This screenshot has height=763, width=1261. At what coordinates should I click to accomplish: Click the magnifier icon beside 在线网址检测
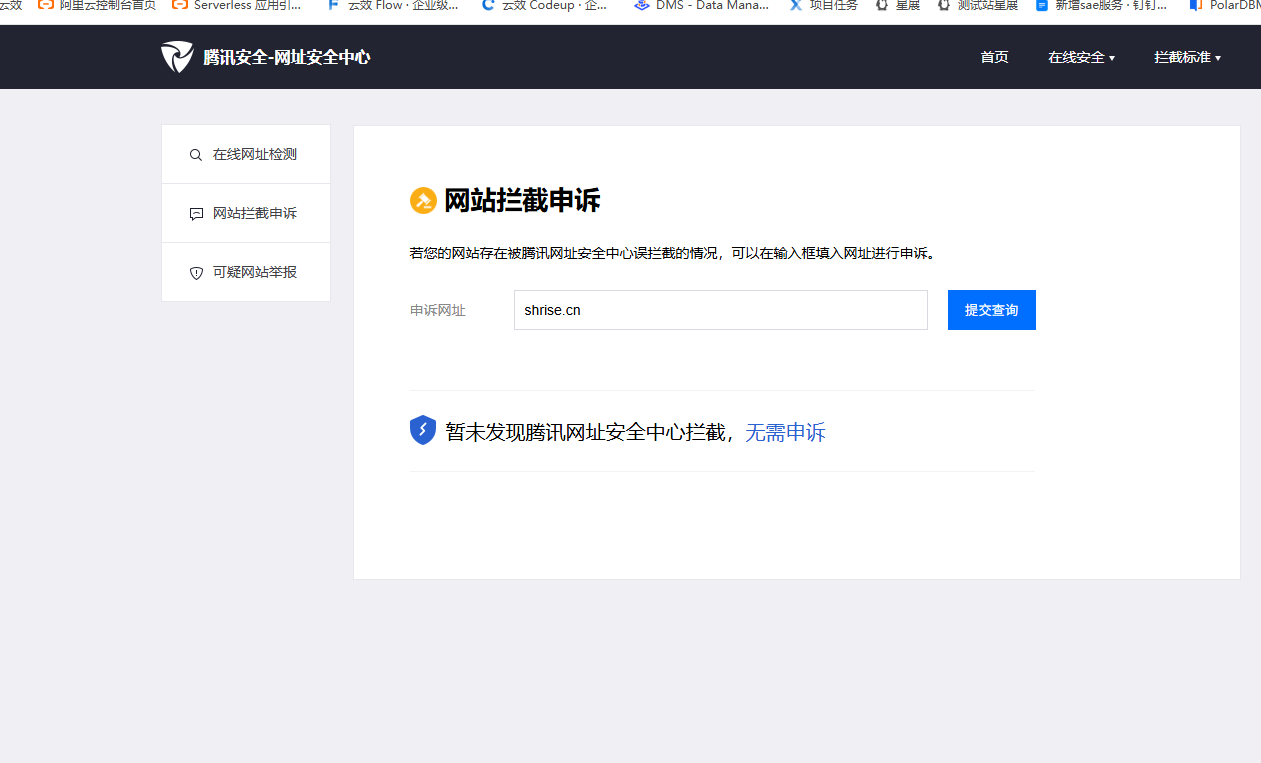196,155
